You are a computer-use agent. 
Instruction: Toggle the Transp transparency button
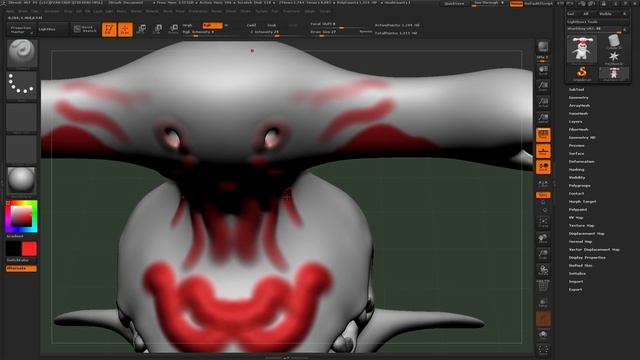tap(543, 302)
